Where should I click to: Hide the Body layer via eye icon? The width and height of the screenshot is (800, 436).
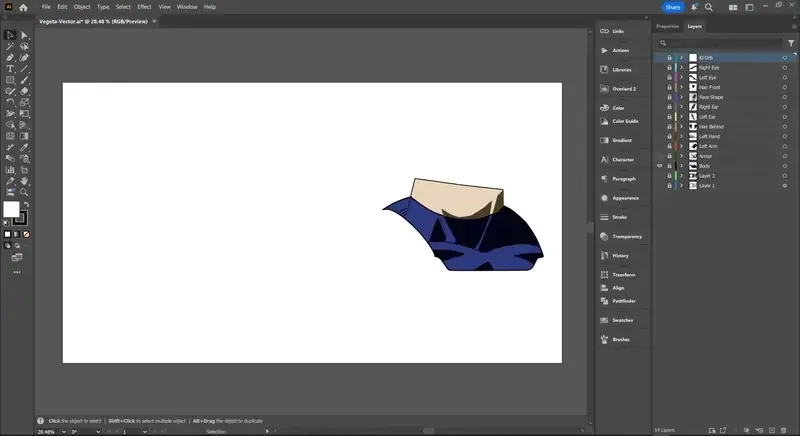point(660,166)
